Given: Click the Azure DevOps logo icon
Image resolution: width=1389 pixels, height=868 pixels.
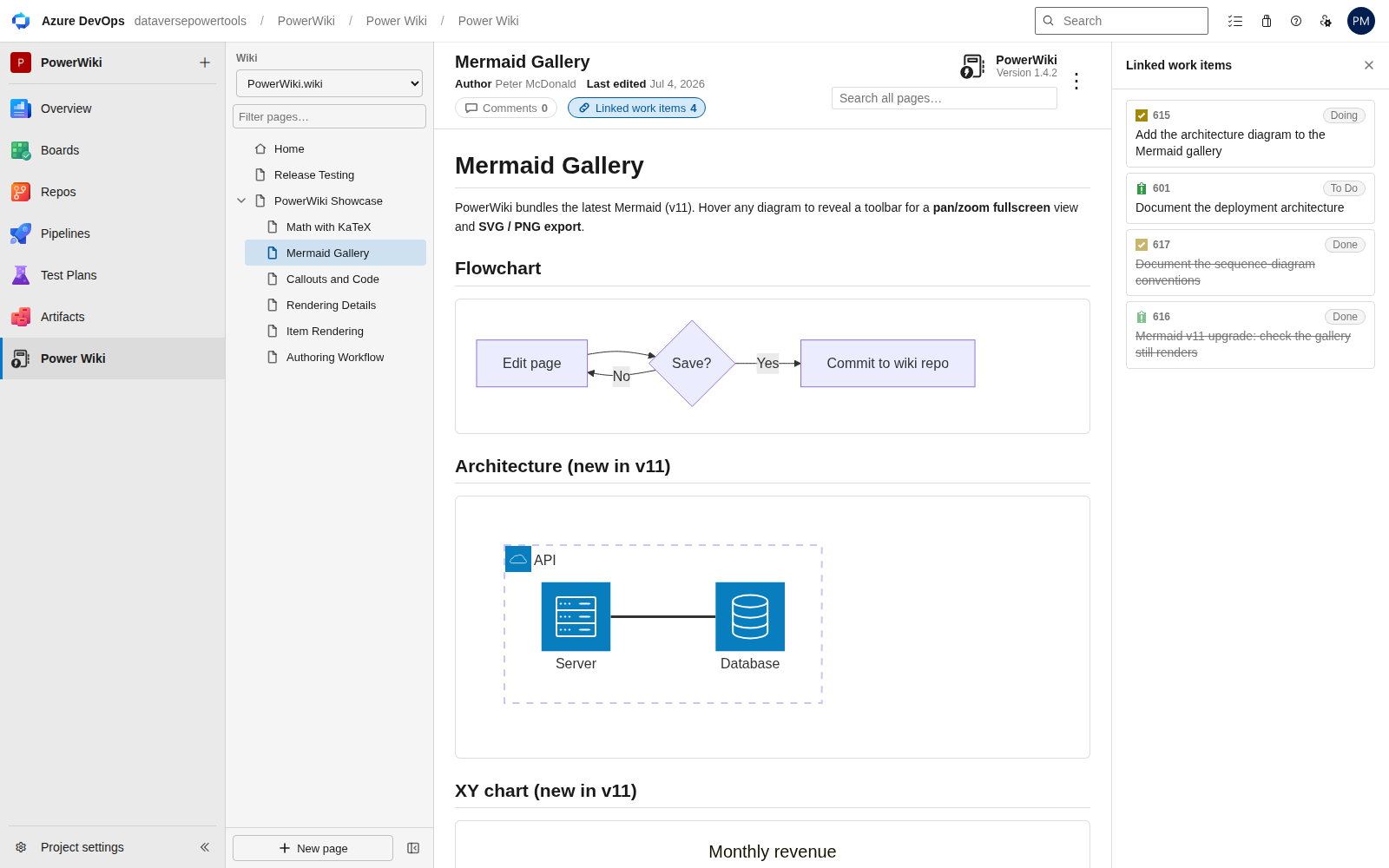Looking at the screenshot, I should pos(21,21).
